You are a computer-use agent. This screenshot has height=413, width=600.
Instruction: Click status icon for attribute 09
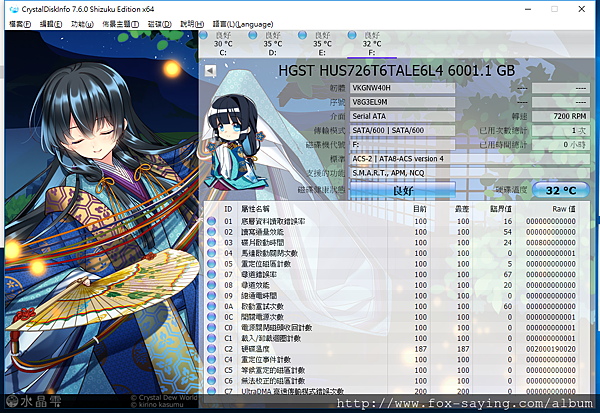pos(211,295)
